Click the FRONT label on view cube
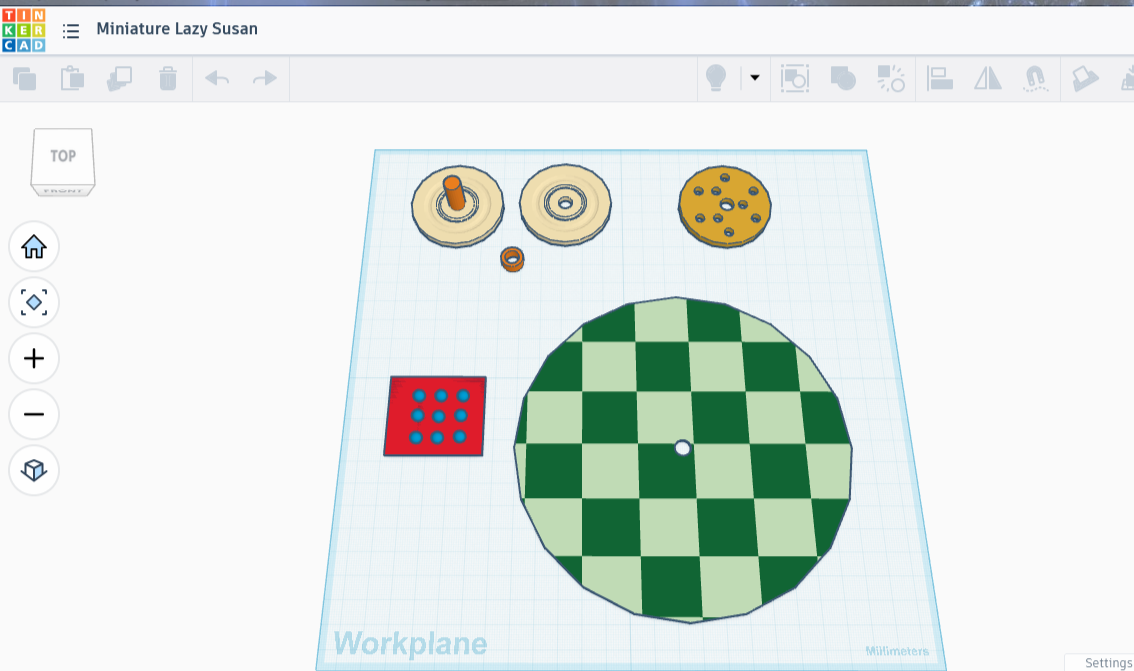 pyautogui.click(x=63, y=191)
